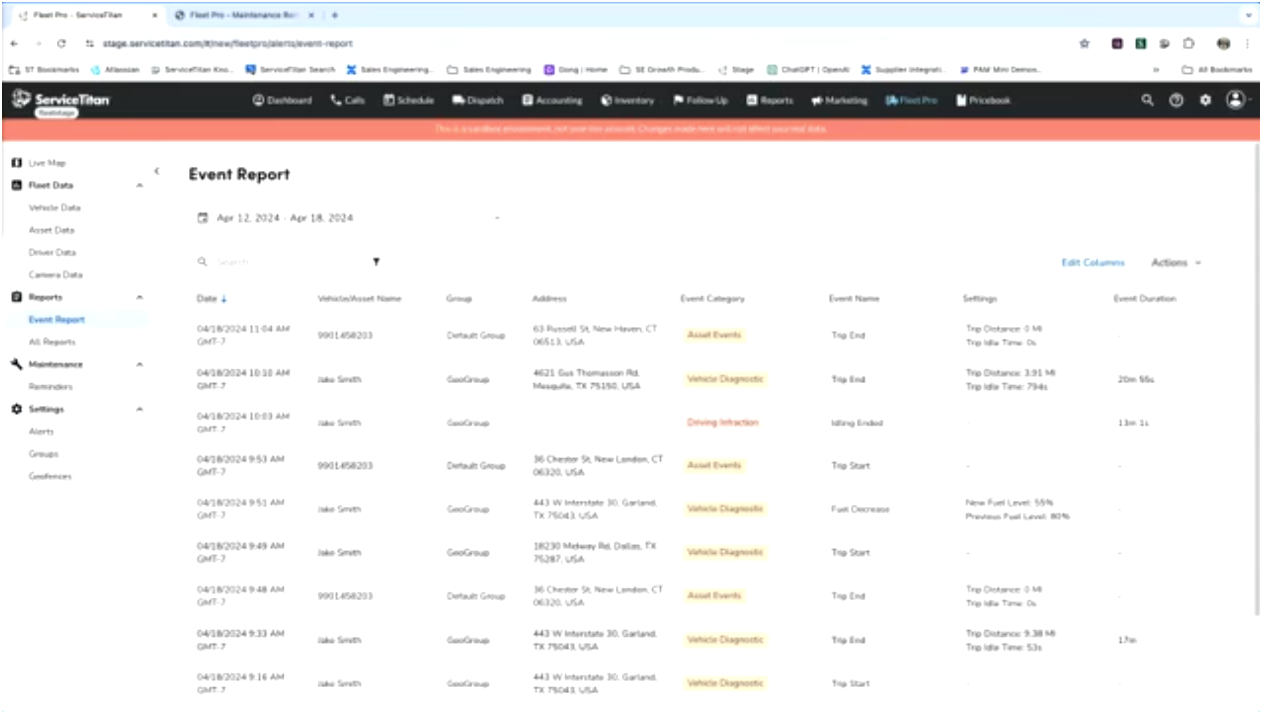Click the Edit Columns link

(x=1095, y=262)
